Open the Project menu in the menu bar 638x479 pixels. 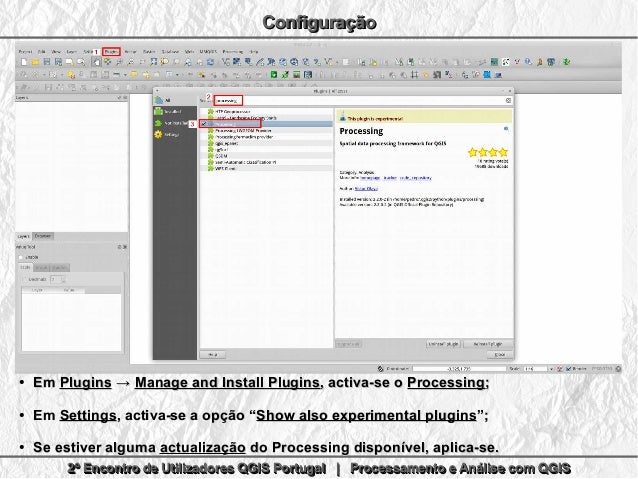click(25, 52)
